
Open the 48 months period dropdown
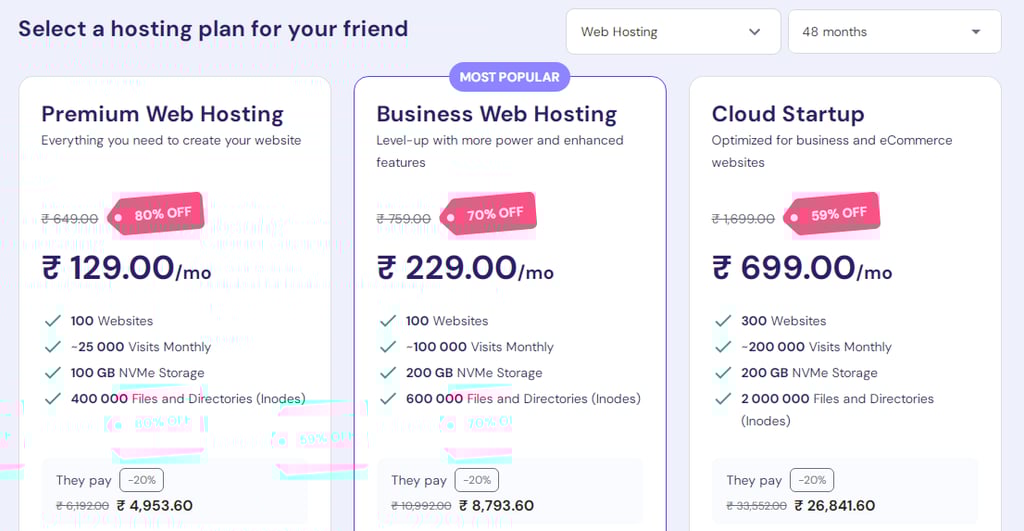tap(895, 31)
